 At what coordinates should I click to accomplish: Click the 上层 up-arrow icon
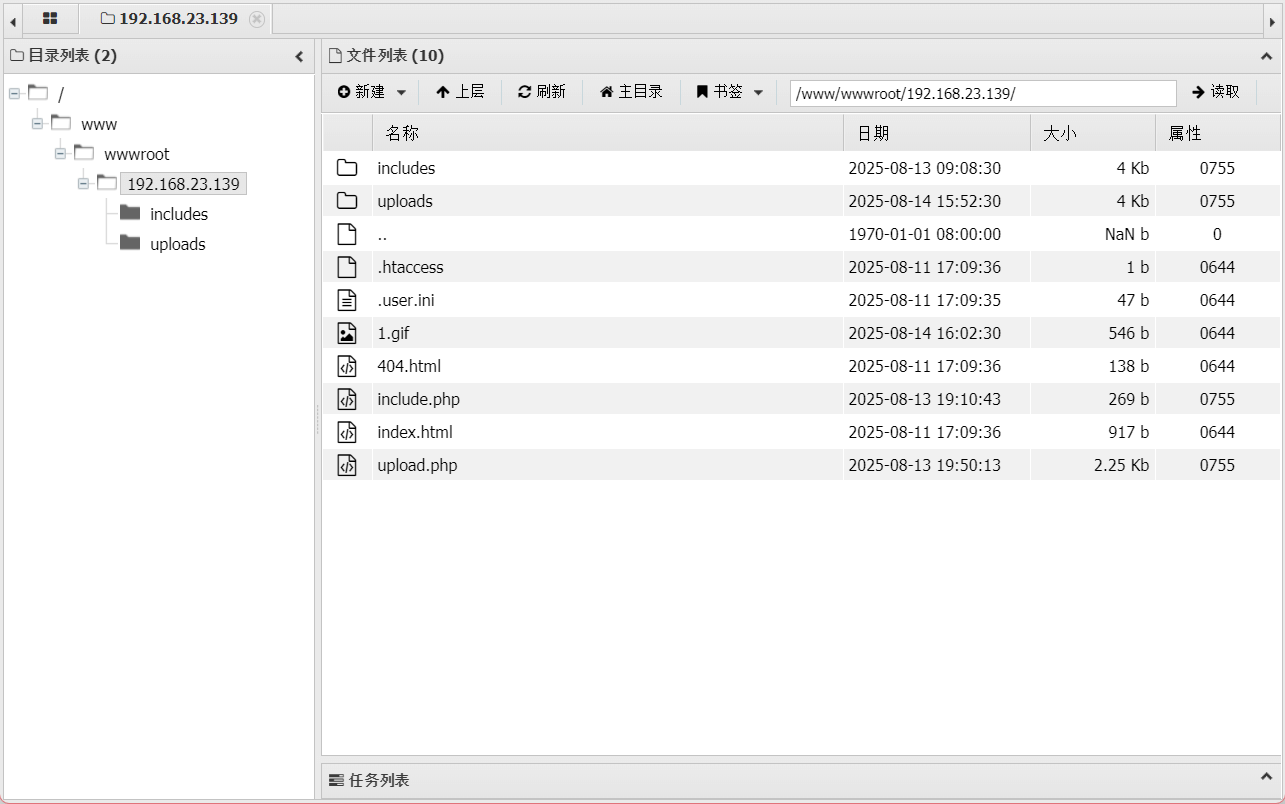point(444,91)
